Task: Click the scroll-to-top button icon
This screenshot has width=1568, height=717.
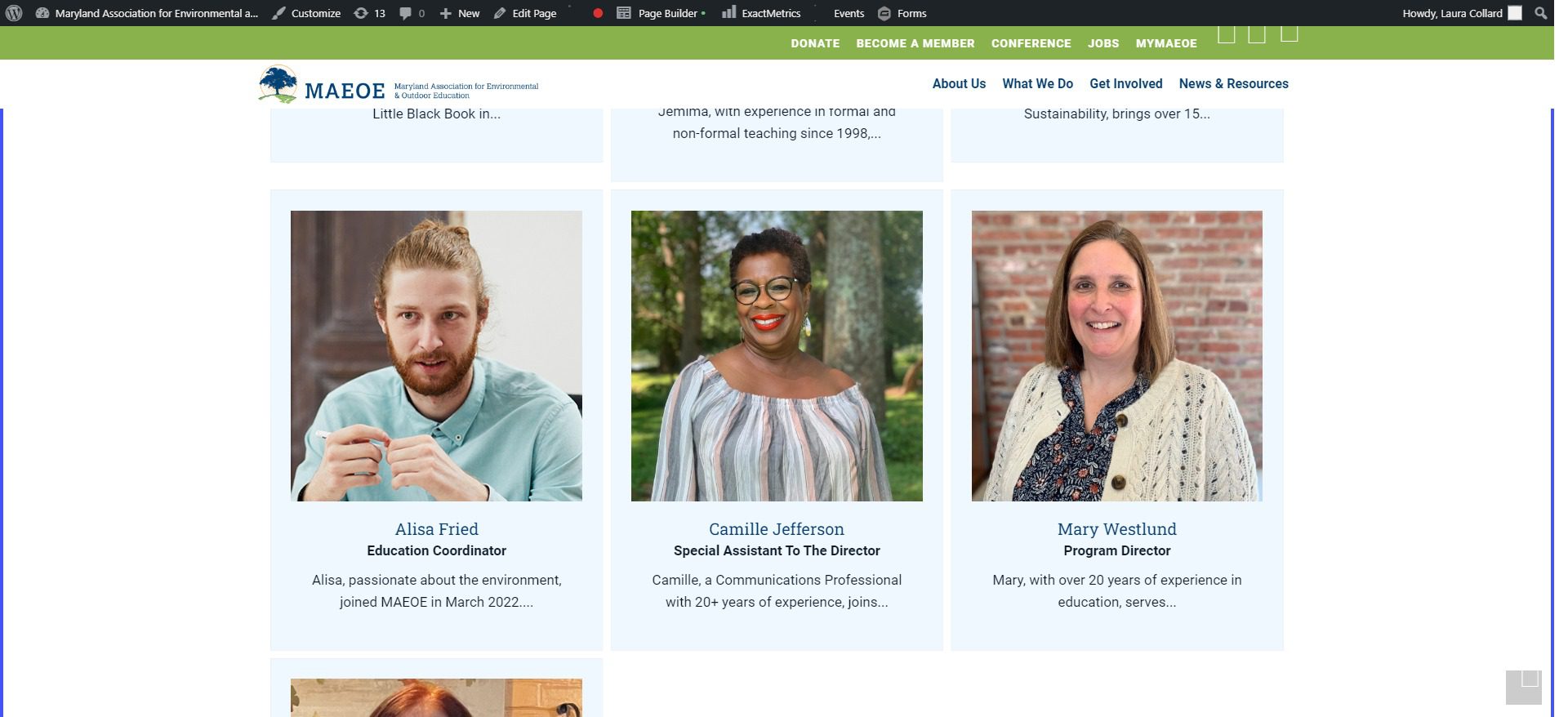Action: point(1523,687)
